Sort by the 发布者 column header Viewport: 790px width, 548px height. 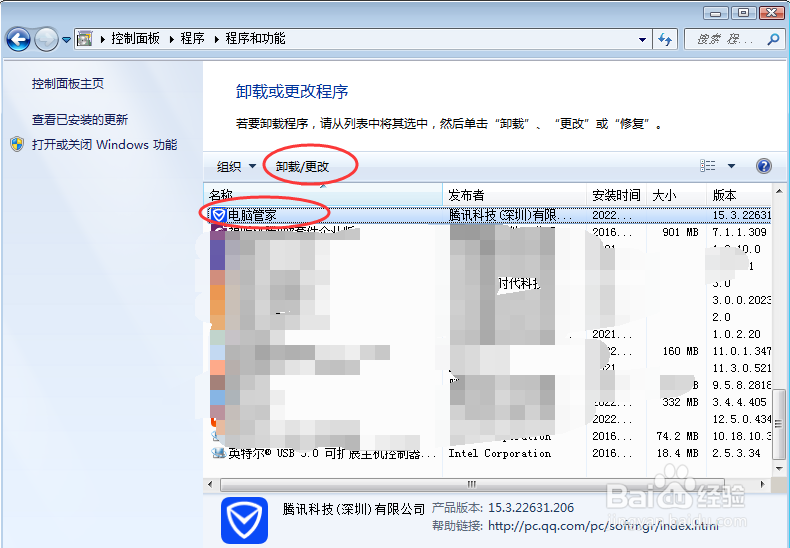514,195
